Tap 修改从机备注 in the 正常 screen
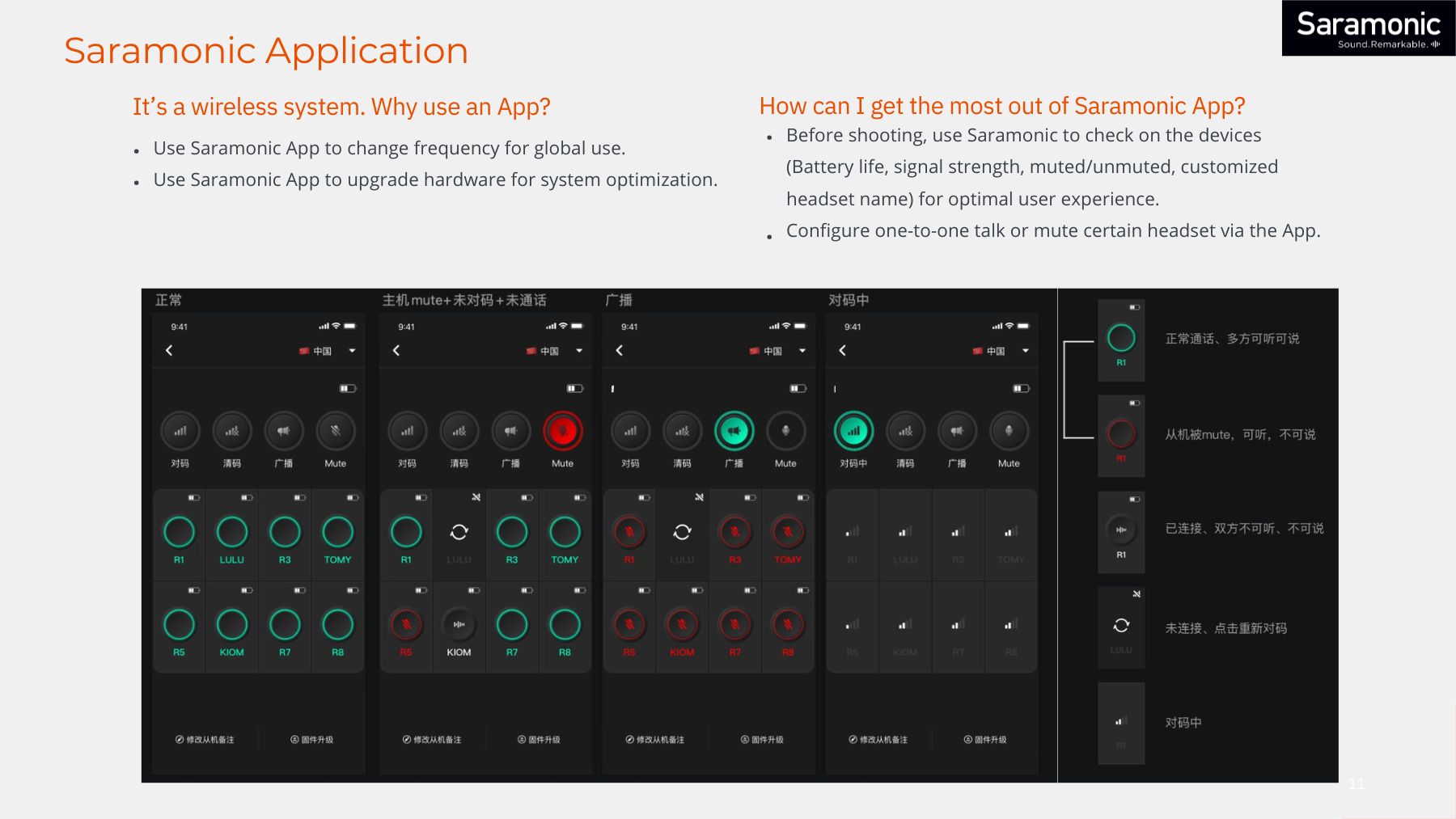Screen dimensions: 1456x819 (205, 740)
